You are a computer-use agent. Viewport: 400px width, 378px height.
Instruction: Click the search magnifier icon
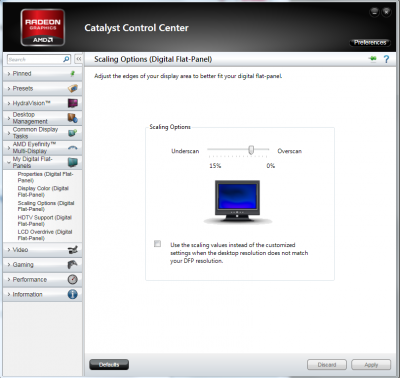66,59
